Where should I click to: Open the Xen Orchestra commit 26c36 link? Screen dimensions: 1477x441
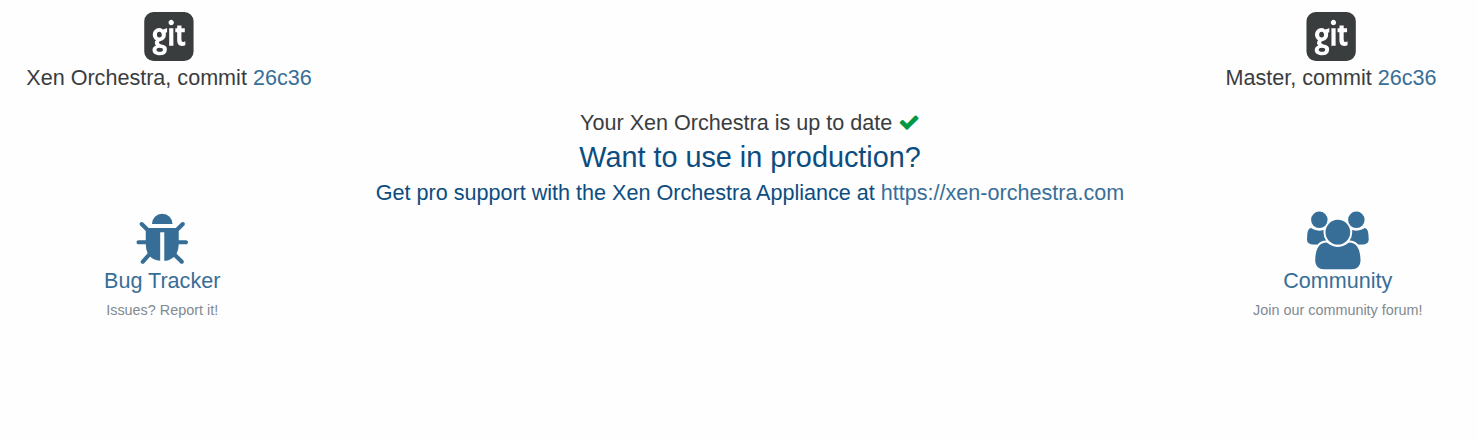click(x=282, y=78)
